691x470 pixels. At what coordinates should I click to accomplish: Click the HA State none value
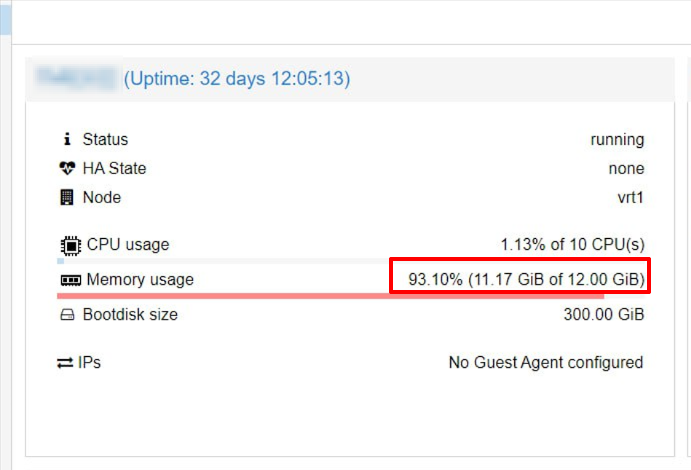tap(626, 168)
